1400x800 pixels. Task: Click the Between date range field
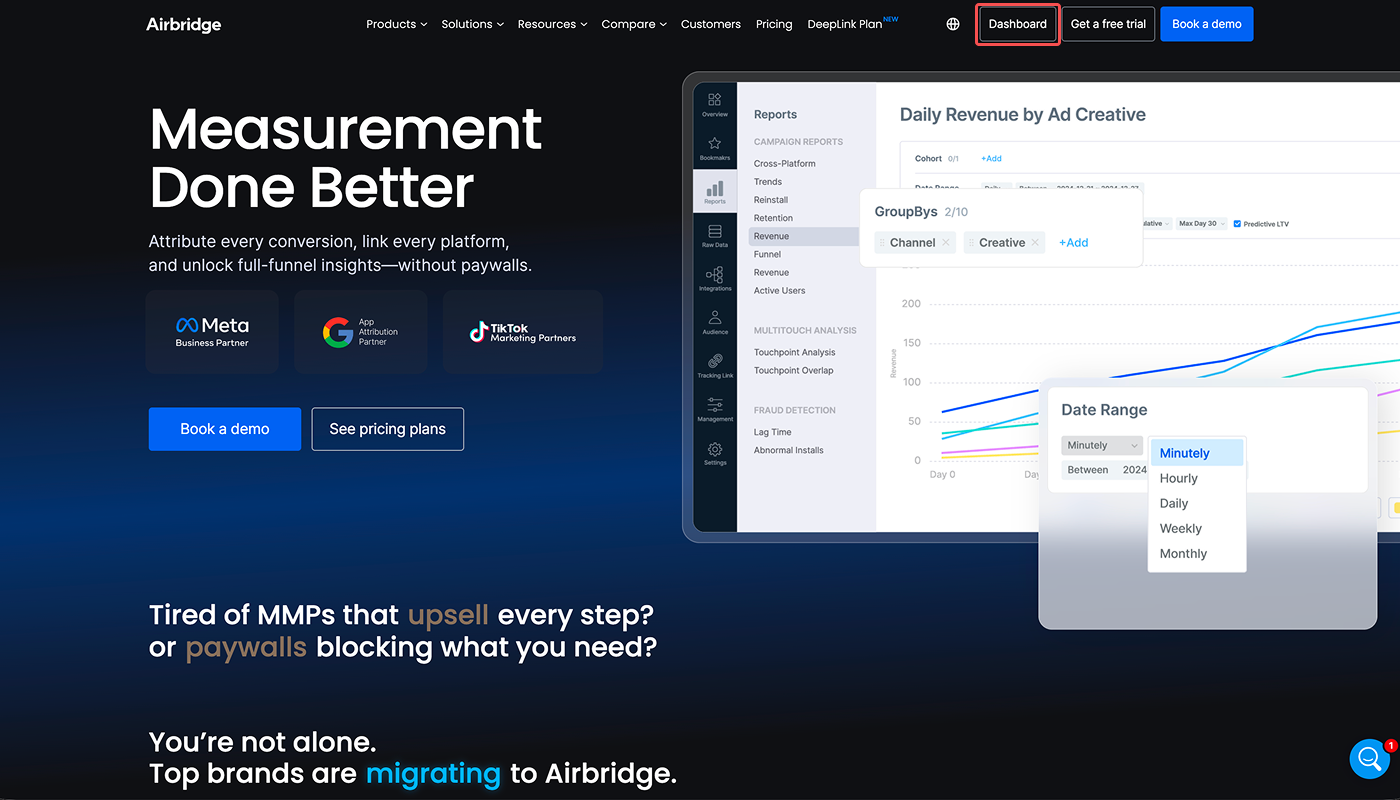click(x=1104, y=470)
